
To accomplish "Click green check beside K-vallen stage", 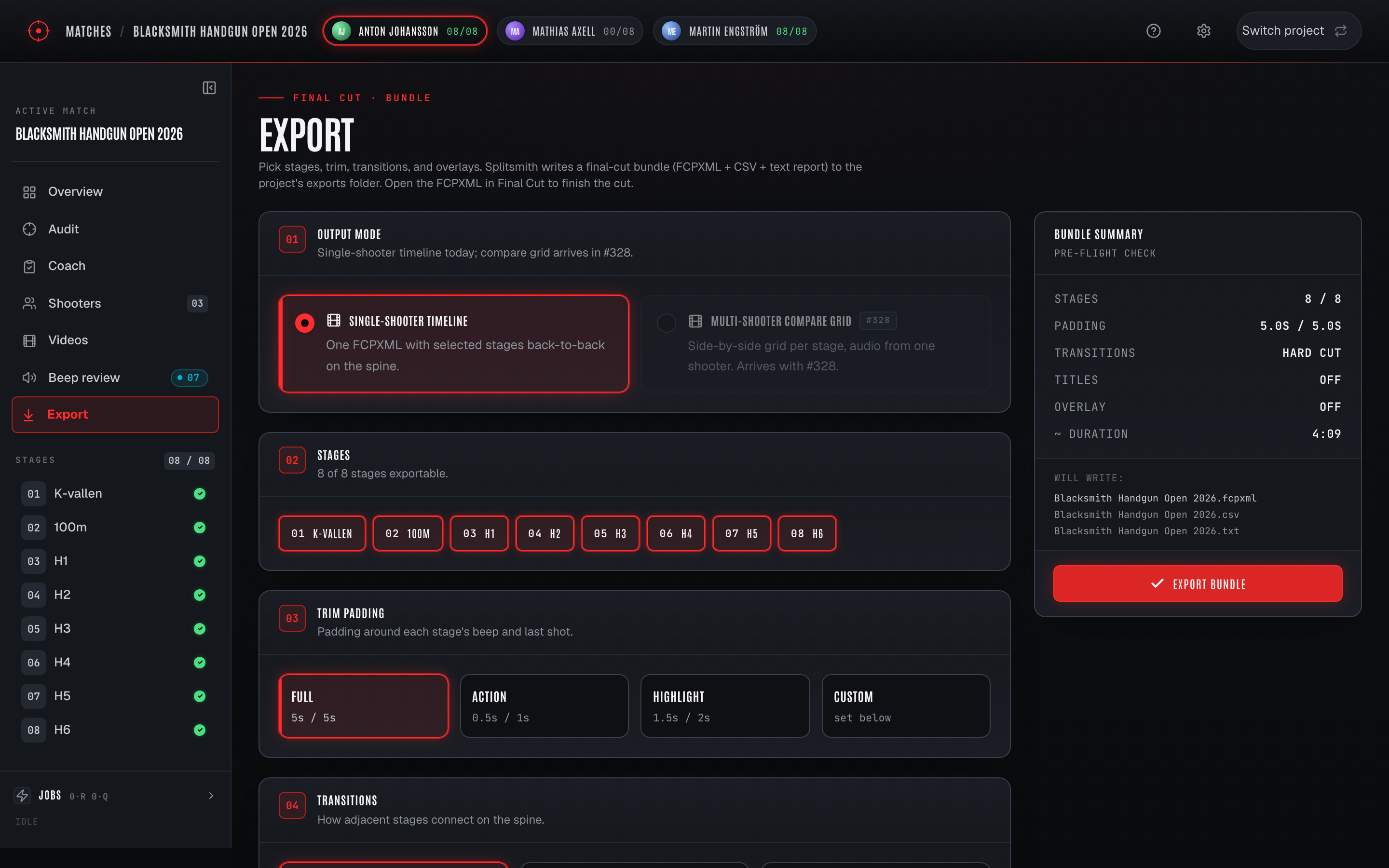I will (x=200, y=494).
